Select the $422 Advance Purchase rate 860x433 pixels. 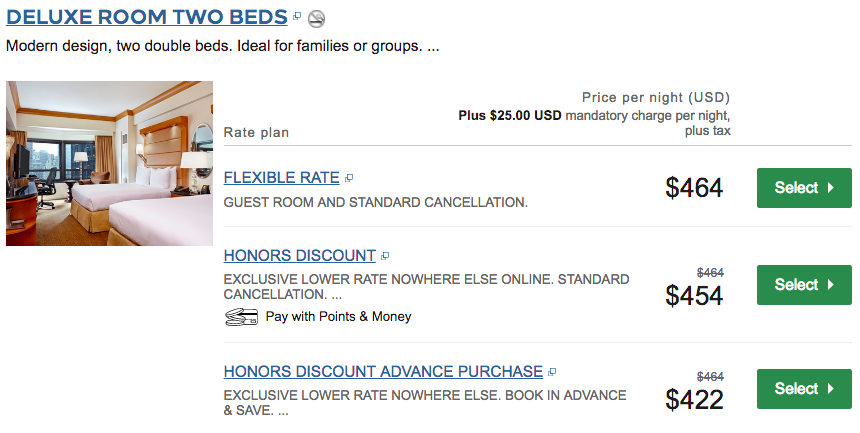tap(804, 389)
